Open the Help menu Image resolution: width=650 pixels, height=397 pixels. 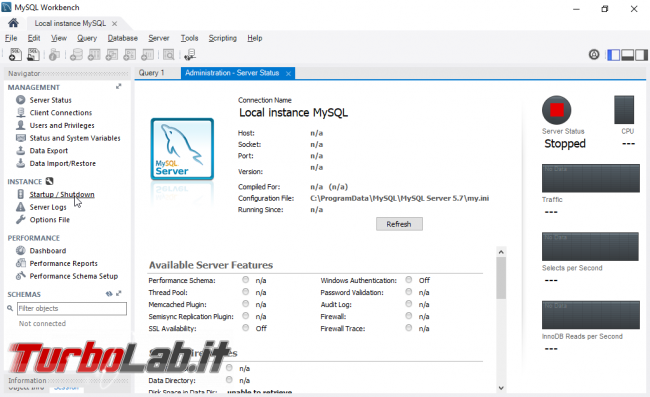click(x=255, y=38)
